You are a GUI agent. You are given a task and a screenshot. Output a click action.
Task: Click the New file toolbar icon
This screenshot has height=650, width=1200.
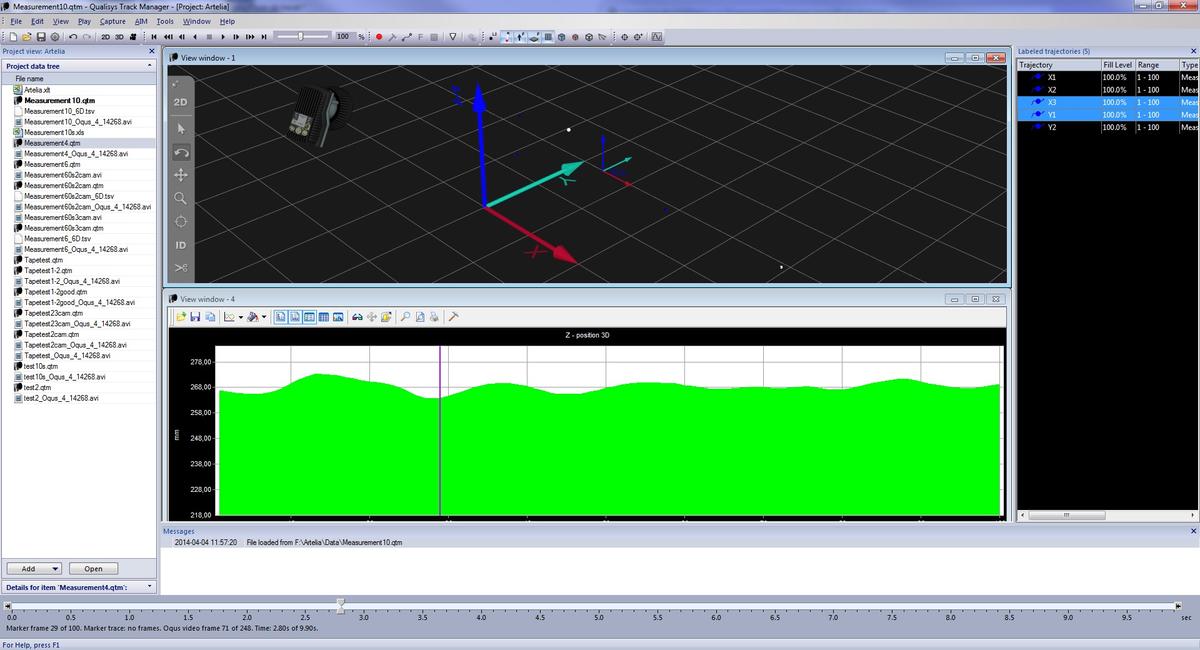(13, 37)
